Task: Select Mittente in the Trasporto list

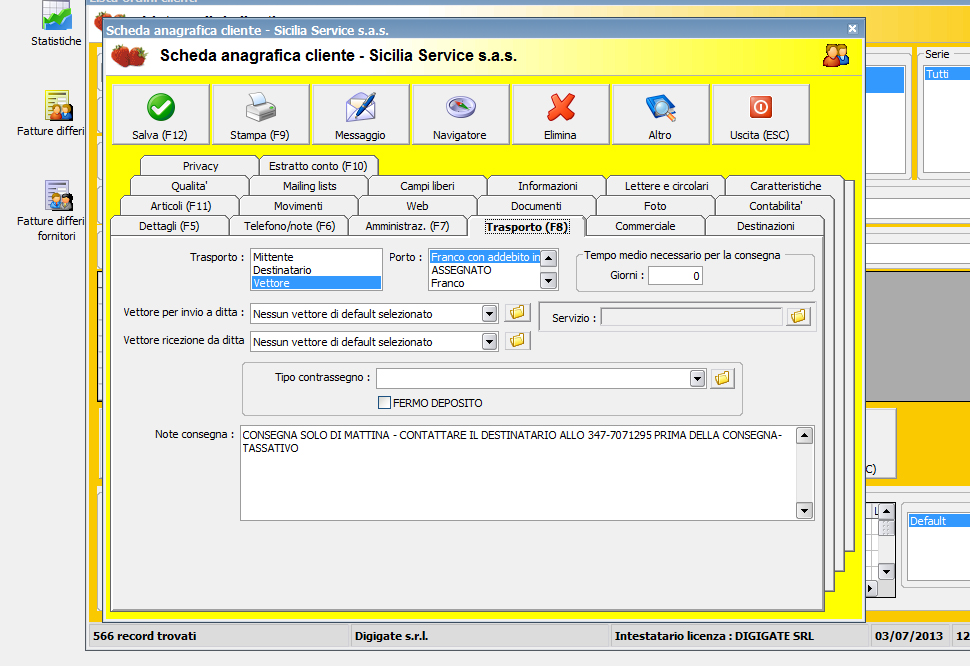Action: pos(316,257)
